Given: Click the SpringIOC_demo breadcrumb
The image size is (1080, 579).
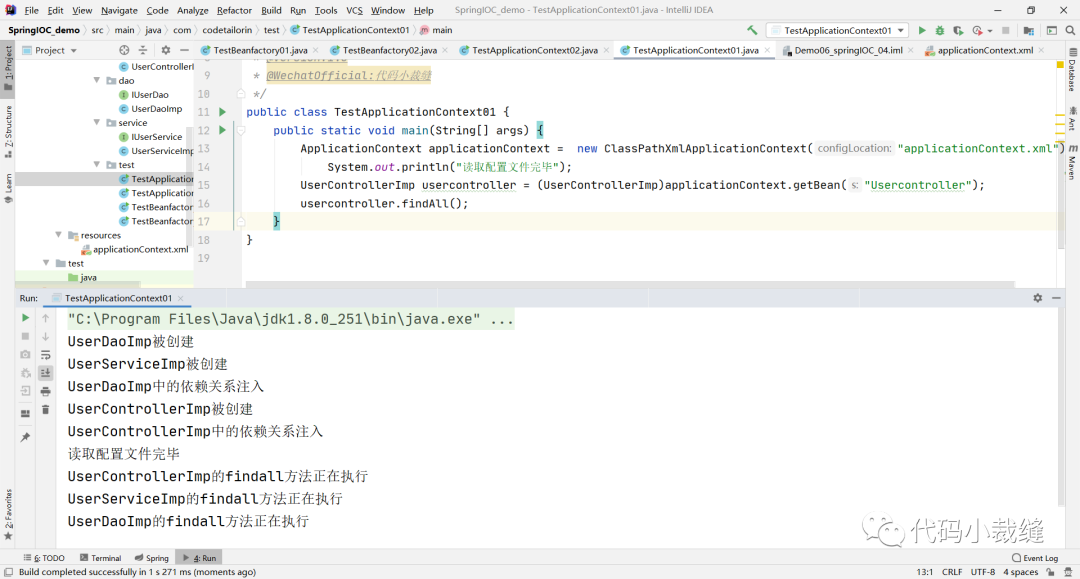Looking at the screenshot, I should 43,30.
